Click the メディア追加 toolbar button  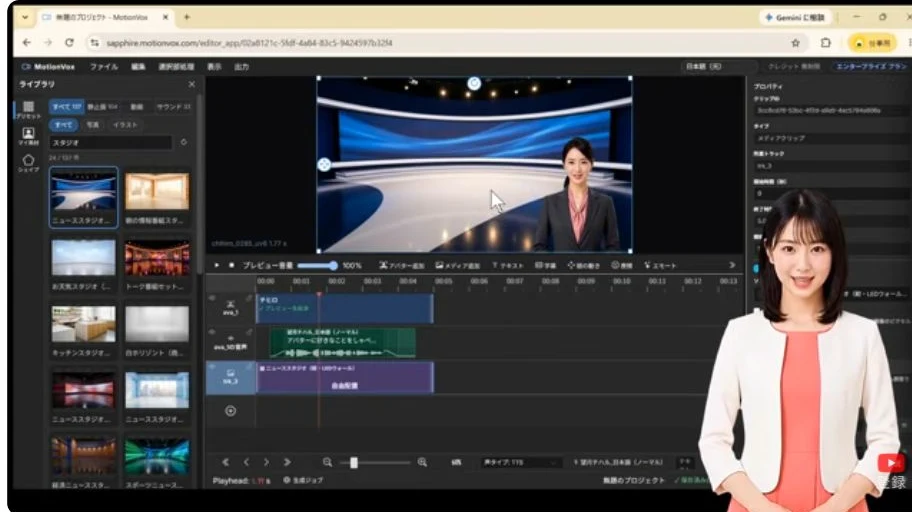pyautogui.click(x=458, y=265)
